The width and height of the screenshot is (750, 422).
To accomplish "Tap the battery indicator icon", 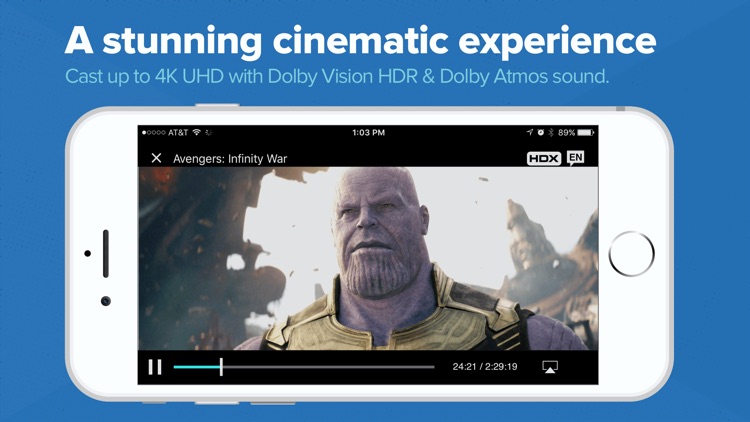I will tap(585, 132).
